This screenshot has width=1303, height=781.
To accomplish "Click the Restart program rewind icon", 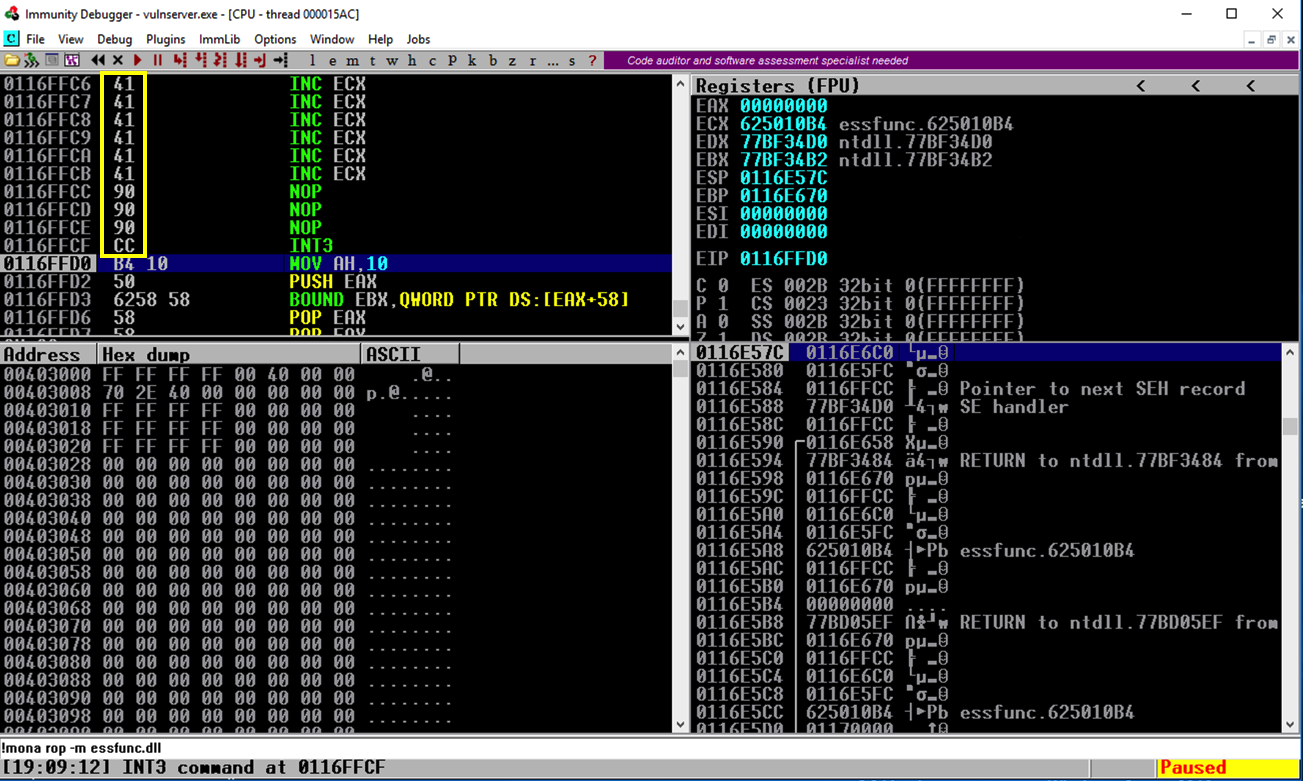I will pyautogui.click(x=98, y=61).
